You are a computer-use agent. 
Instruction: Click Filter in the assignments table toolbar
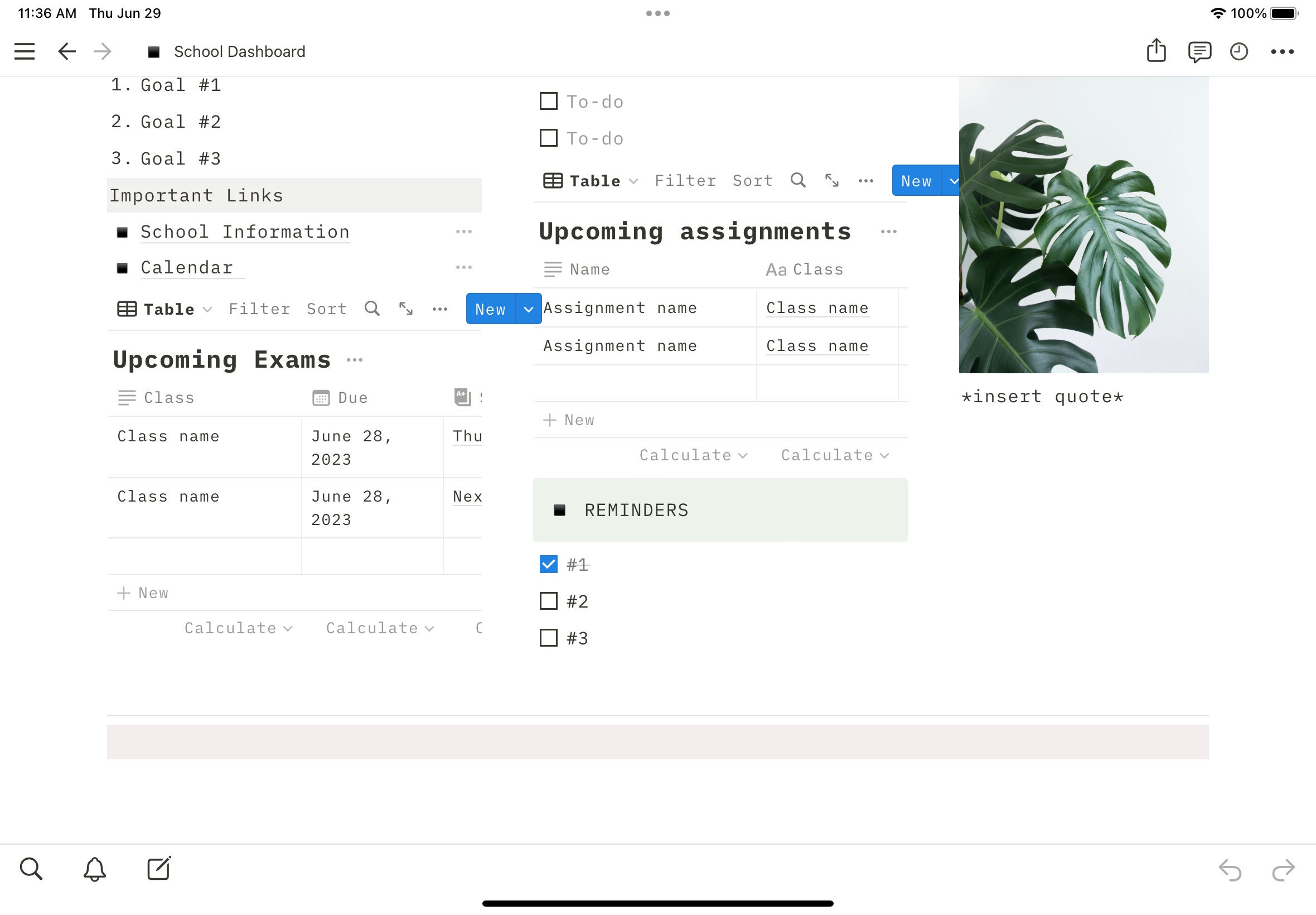tap(686, 180)
